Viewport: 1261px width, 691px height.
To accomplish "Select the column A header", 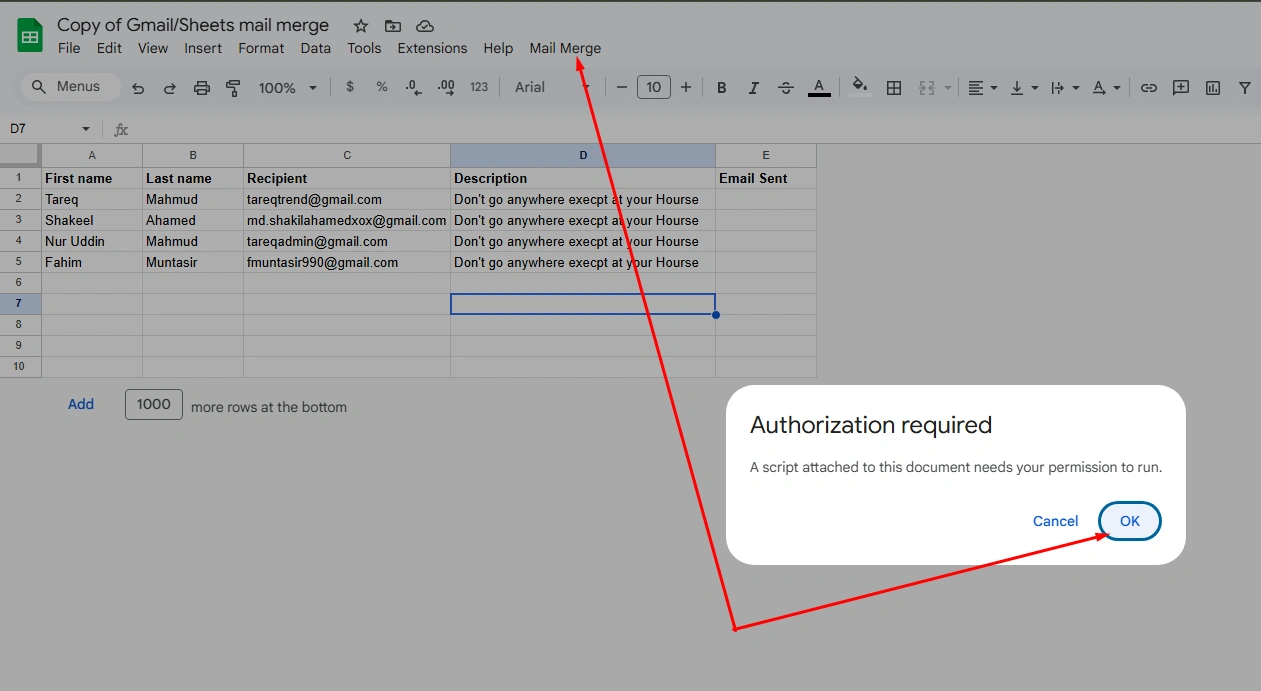I will coord(92,155).
